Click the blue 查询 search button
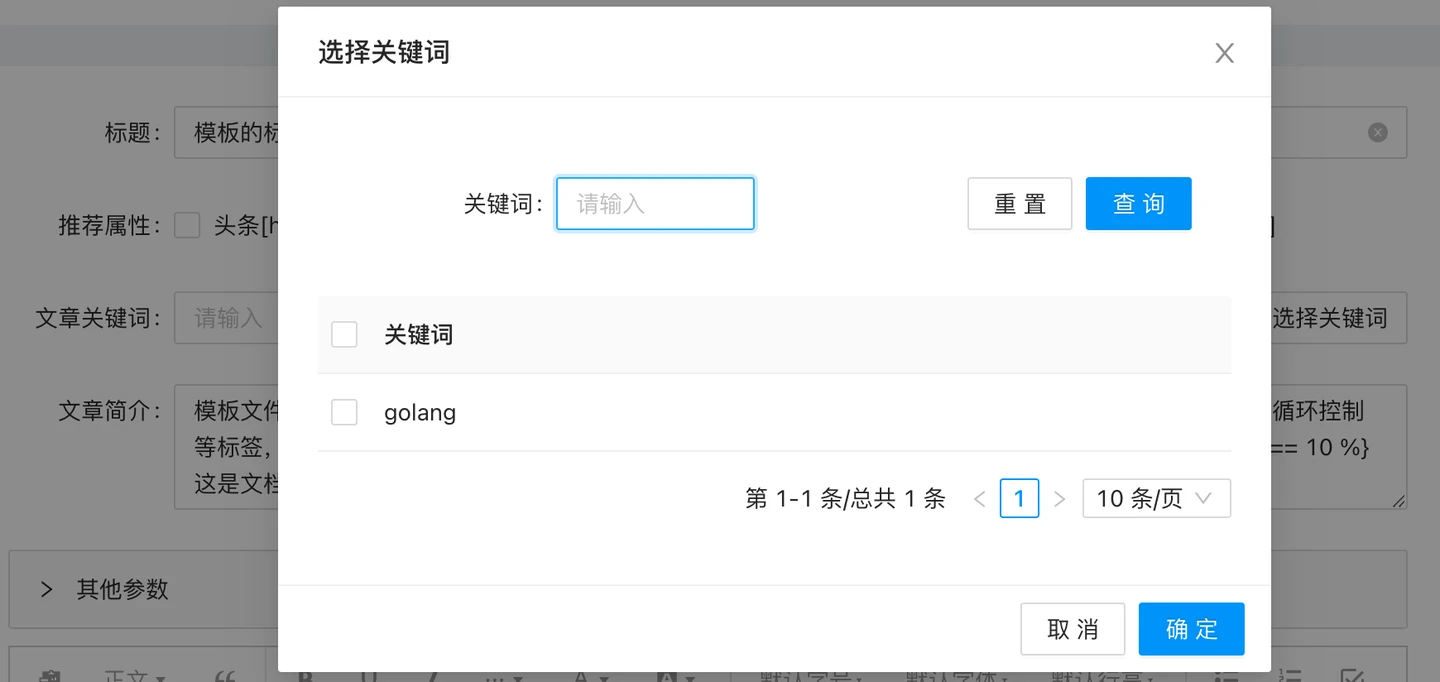Screen dimensions: 1440x682 [1138, 204]
